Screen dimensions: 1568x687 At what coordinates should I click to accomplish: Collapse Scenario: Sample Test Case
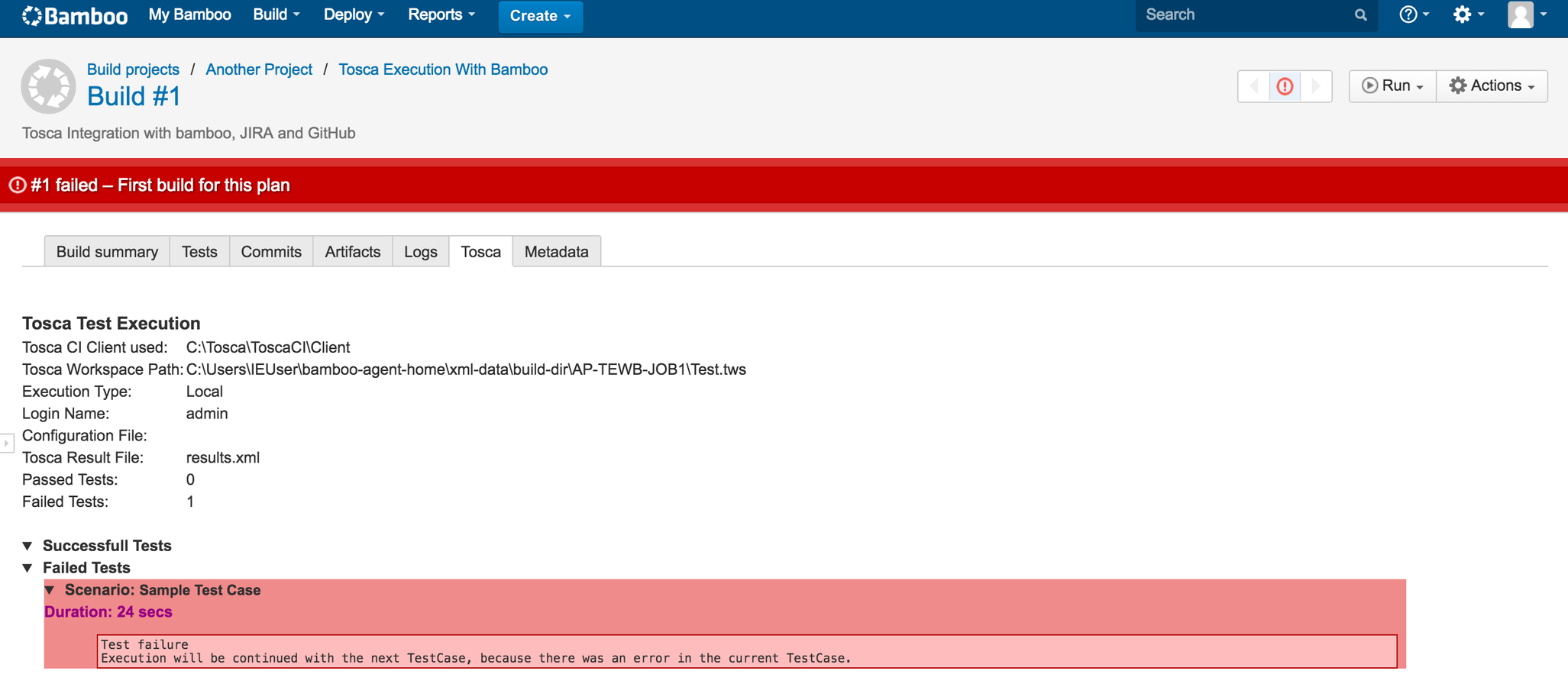50,590
